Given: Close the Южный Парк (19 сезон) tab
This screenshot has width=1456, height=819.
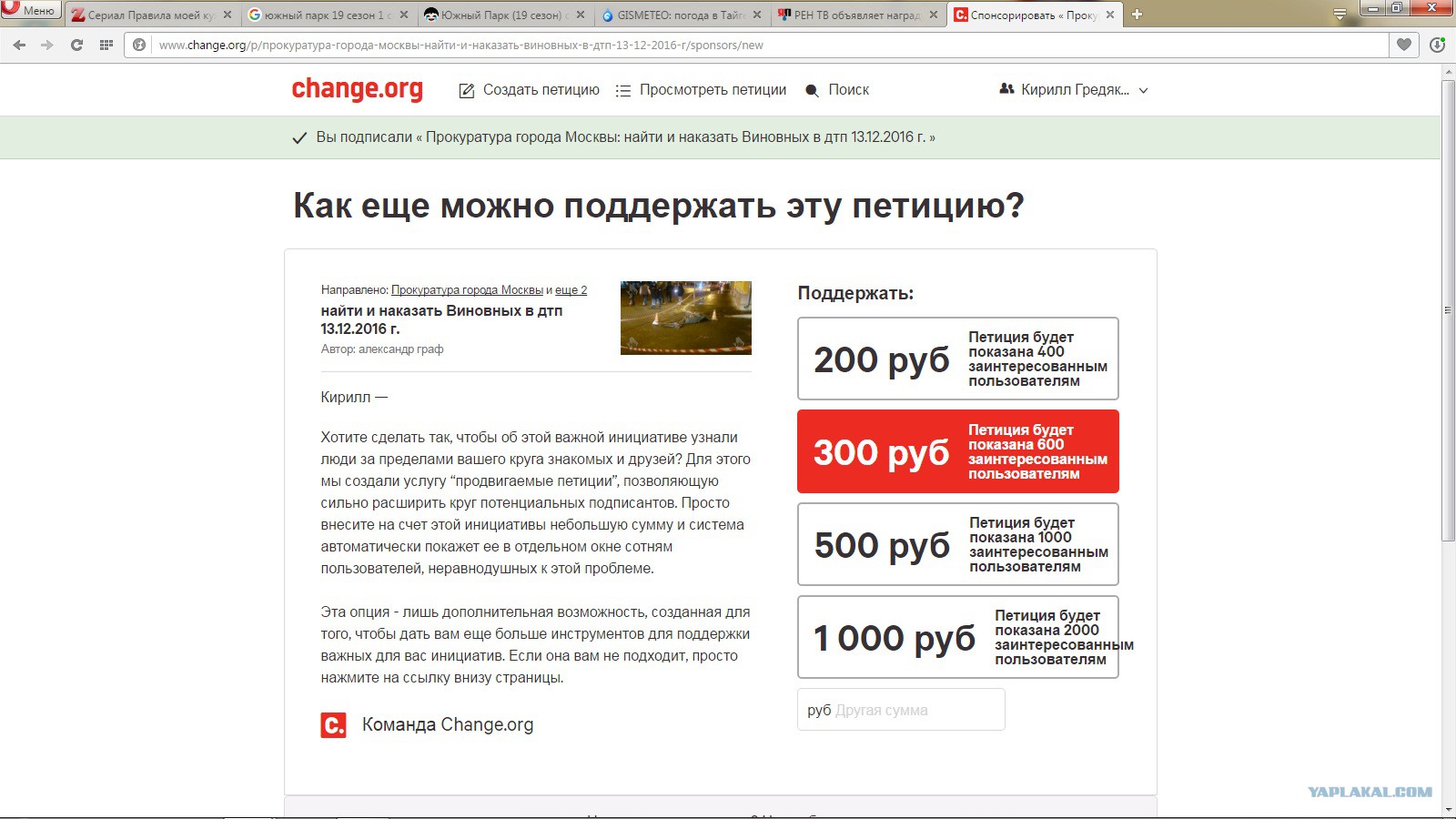Looking at the screenshot, I should pyautogui.click(x=581, y=15).
